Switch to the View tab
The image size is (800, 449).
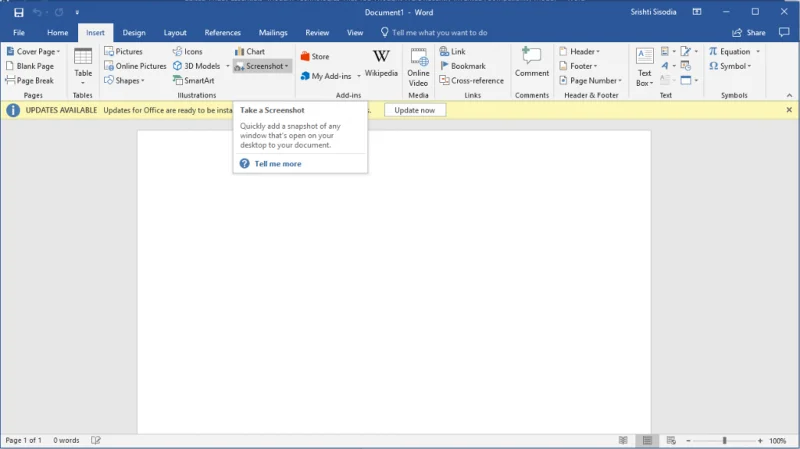355,33
